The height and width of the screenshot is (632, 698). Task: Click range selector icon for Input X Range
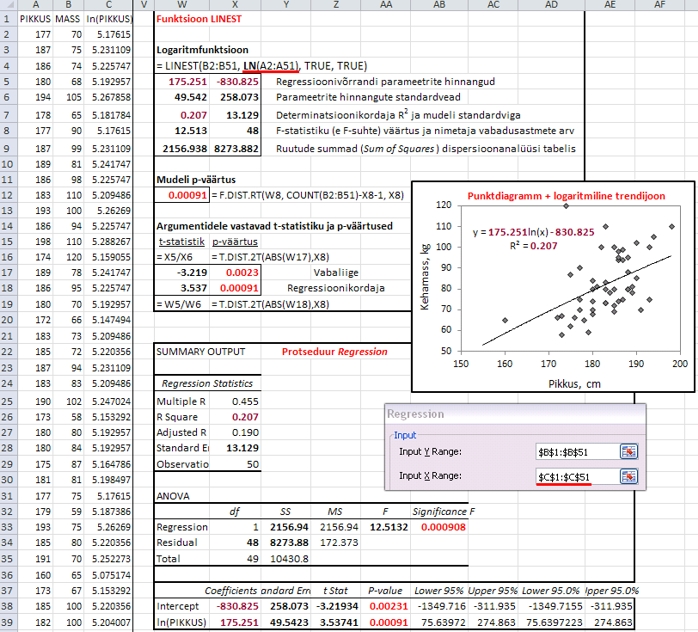(629, 477)
